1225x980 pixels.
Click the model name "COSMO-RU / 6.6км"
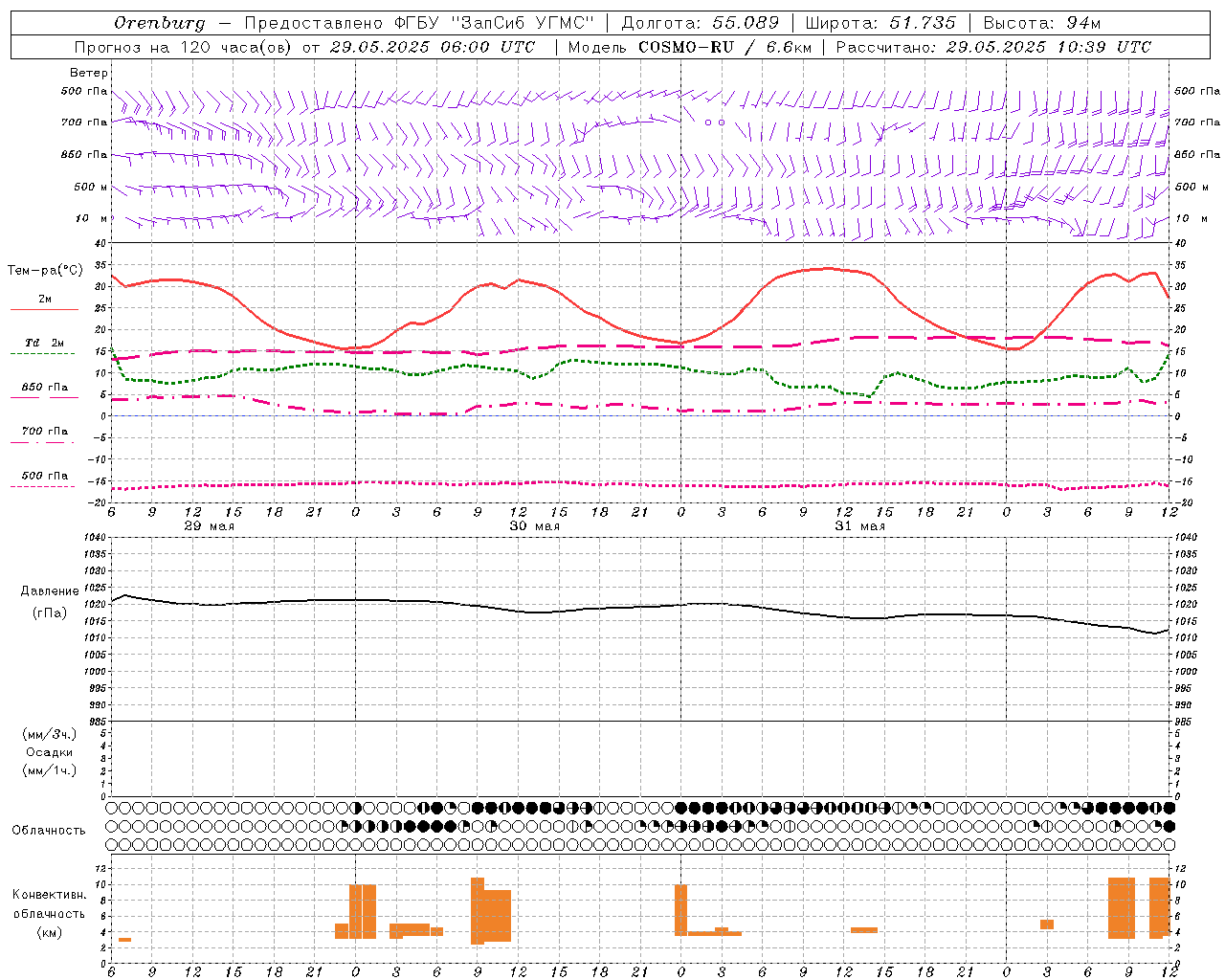tap(724, 47)
